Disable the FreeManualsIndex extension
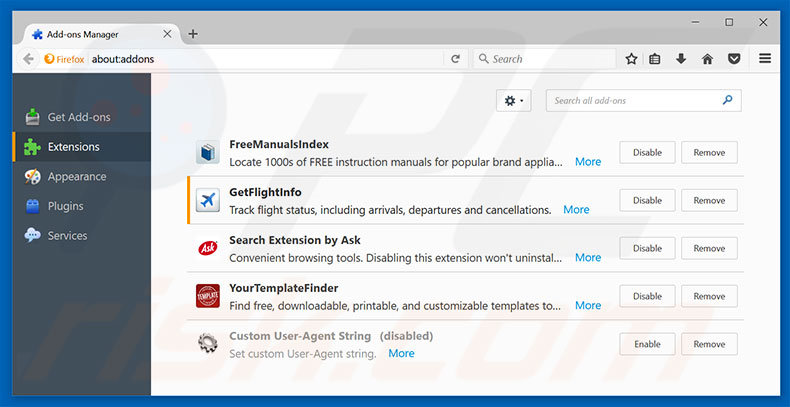 pyautogui.click(x=647, y=153)
